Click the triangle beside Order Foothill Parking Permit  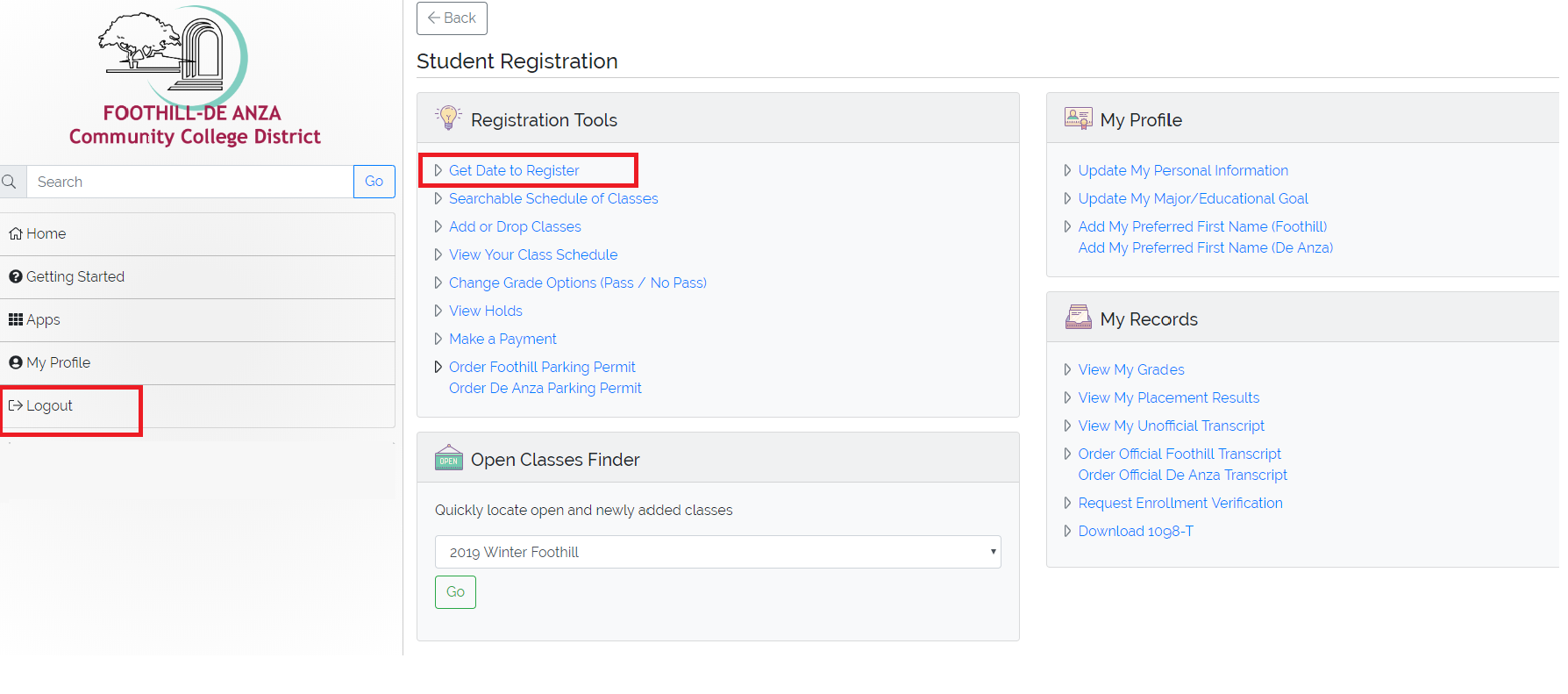(438, 367)
